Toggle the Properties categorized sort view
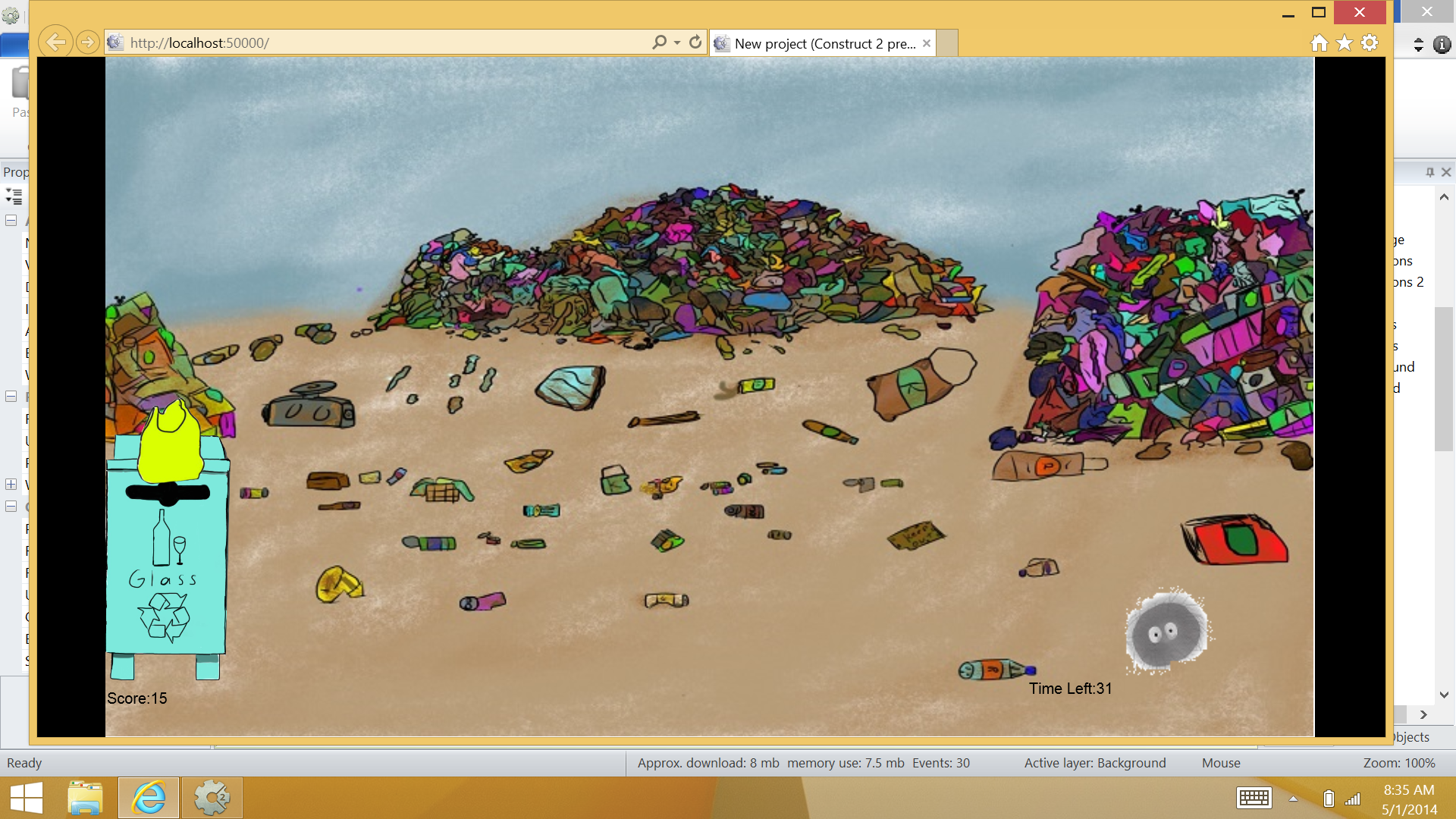The width and height of the screenshot is (1456, 819). pyautogui.click(x=14, y=196)
